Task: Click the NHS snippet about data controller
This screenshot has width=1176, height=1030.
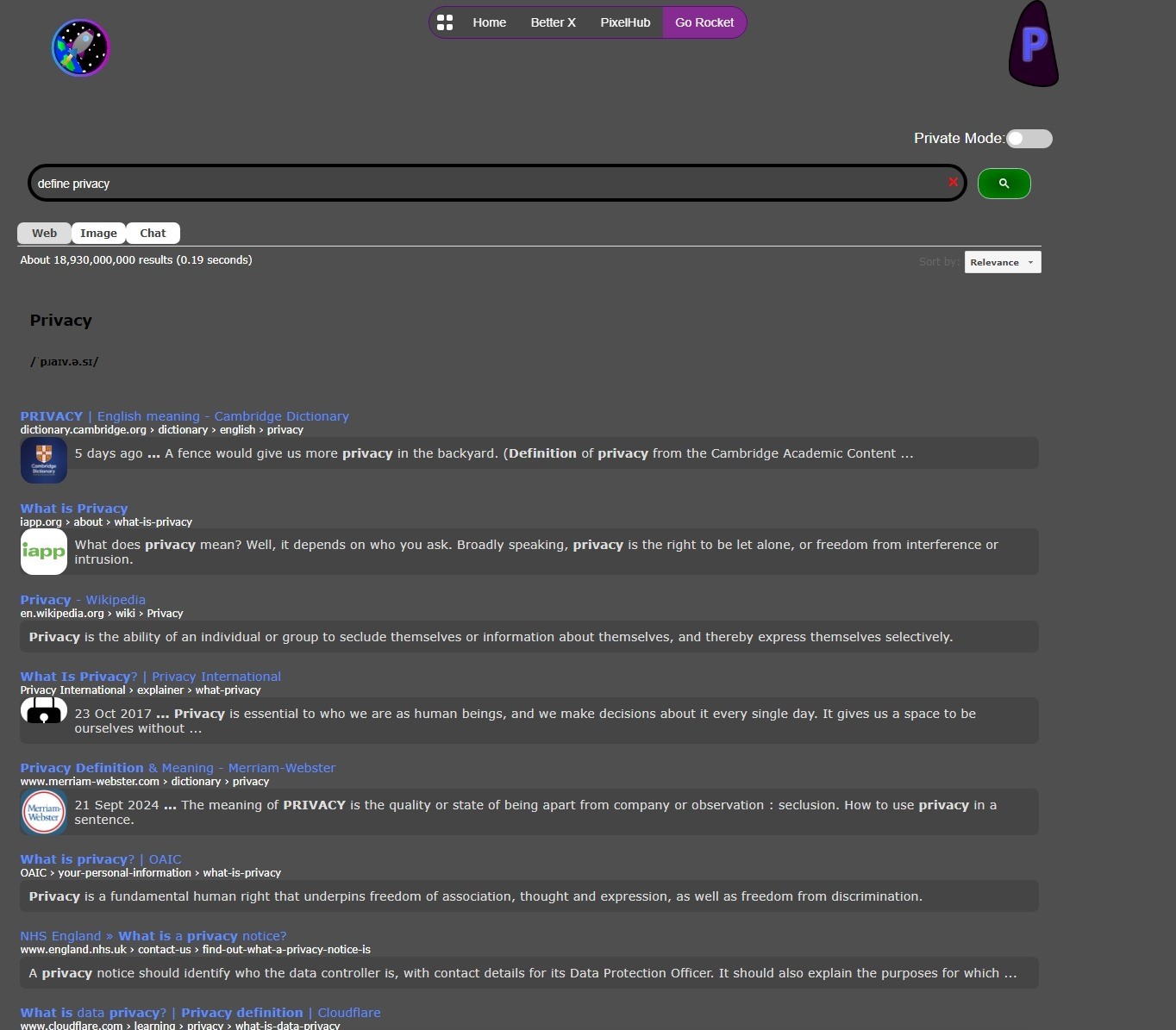Action: [x=523, y=973]
